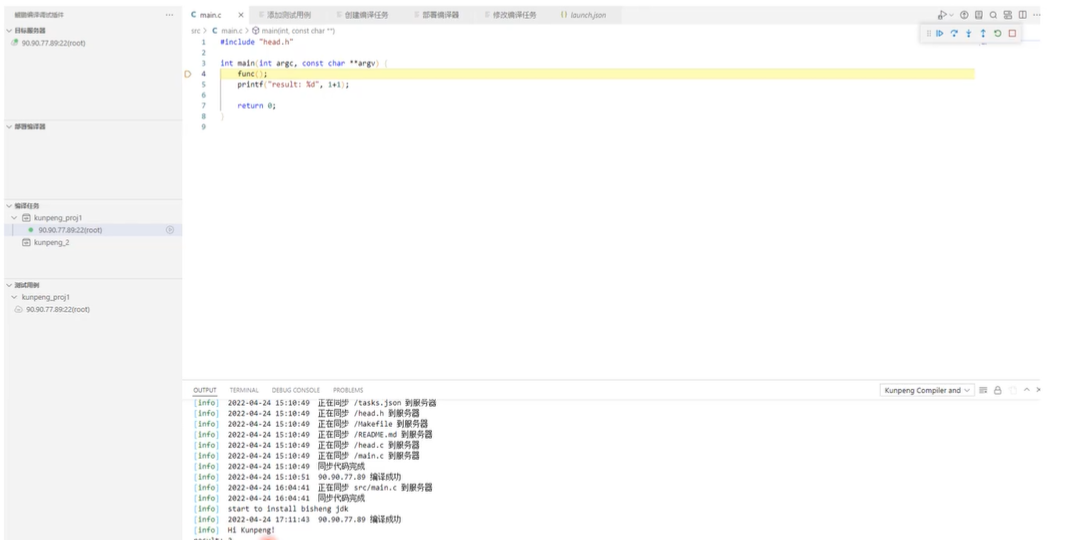Click the book icon in editor toolbar

978,14
